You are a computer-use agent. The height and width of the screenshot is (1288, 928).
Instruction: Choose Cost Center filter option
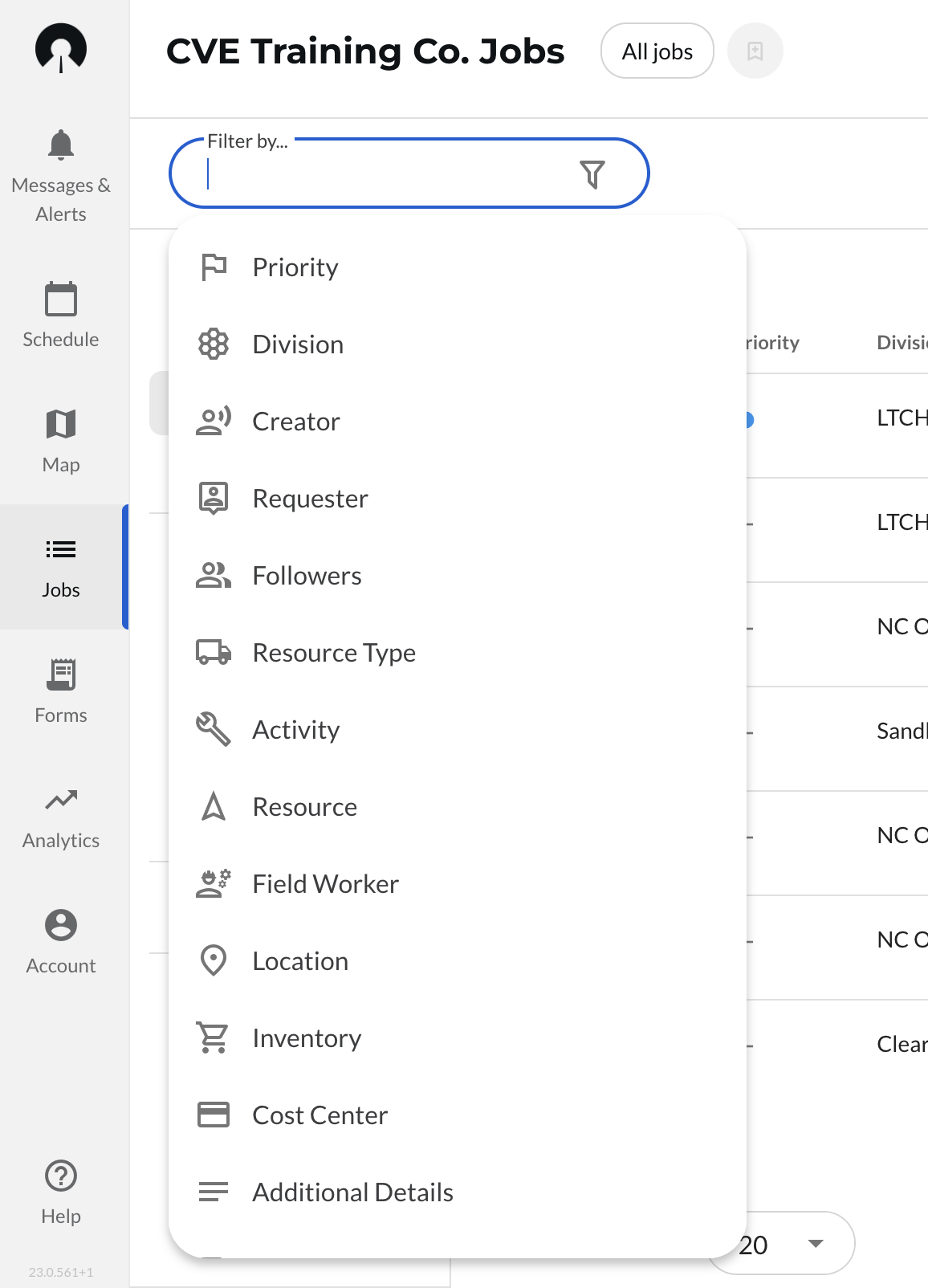(x=320, y=1115)
